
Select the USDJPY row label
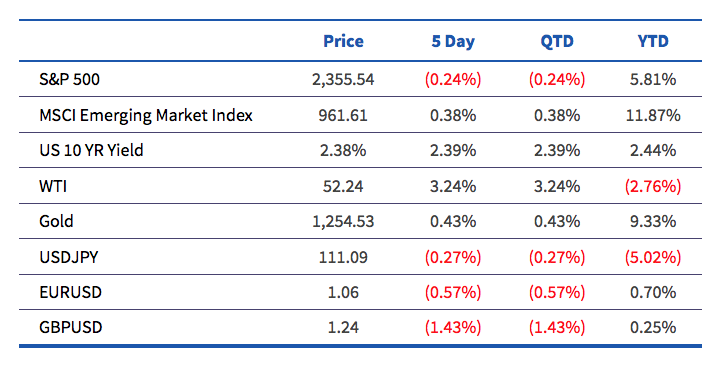pos(69,257)
